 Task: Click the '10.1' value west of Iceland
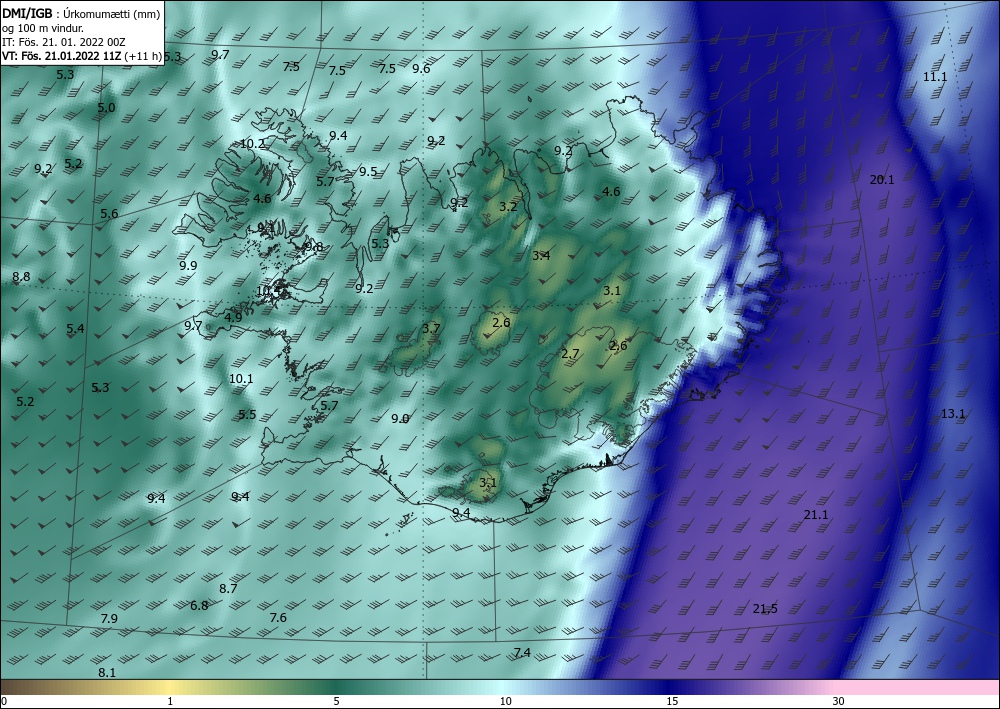(x=241, y=379)
